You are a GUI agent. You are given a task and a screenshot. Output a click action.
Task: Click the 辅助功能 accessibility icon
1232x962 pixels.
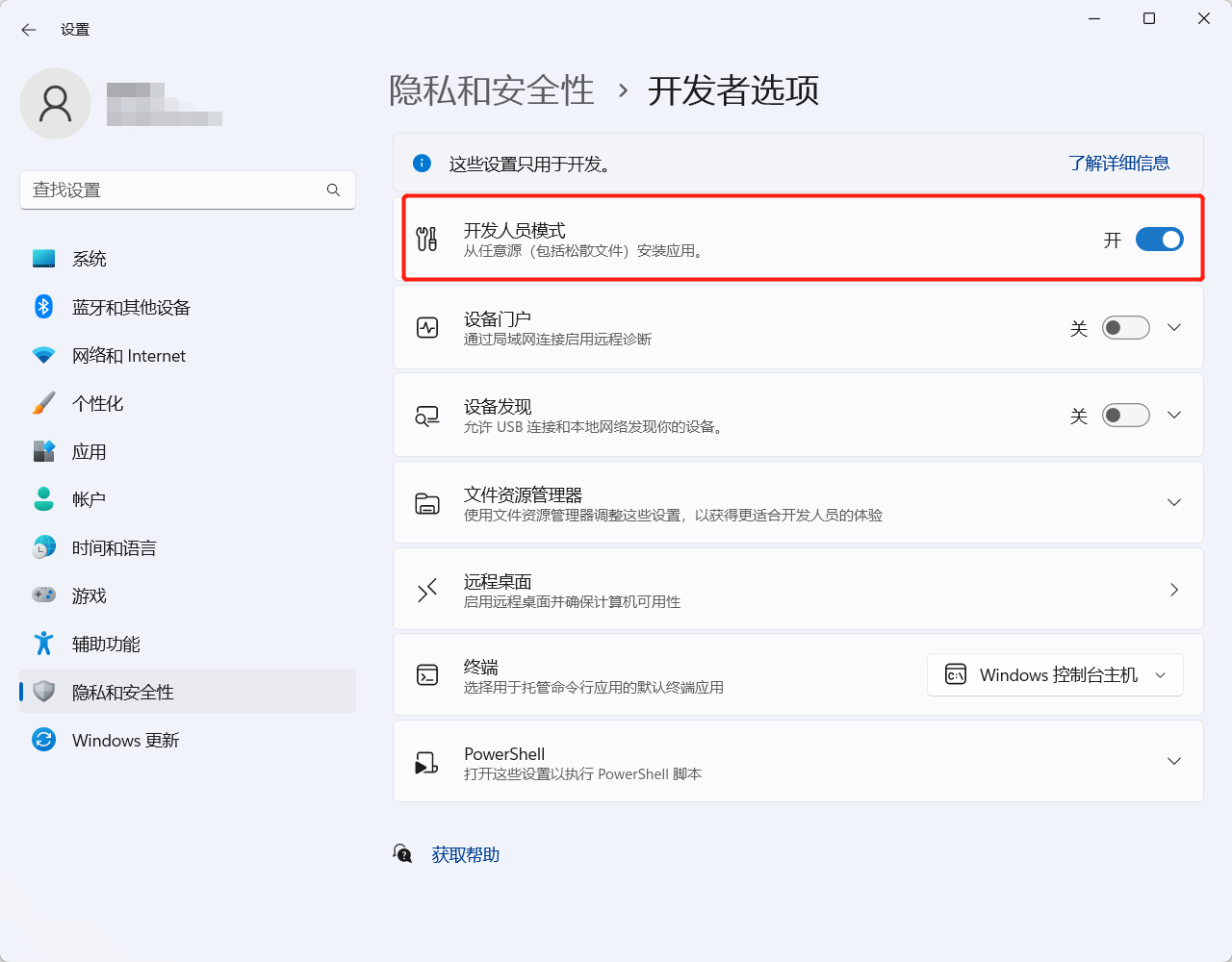[x=43, y=644]
